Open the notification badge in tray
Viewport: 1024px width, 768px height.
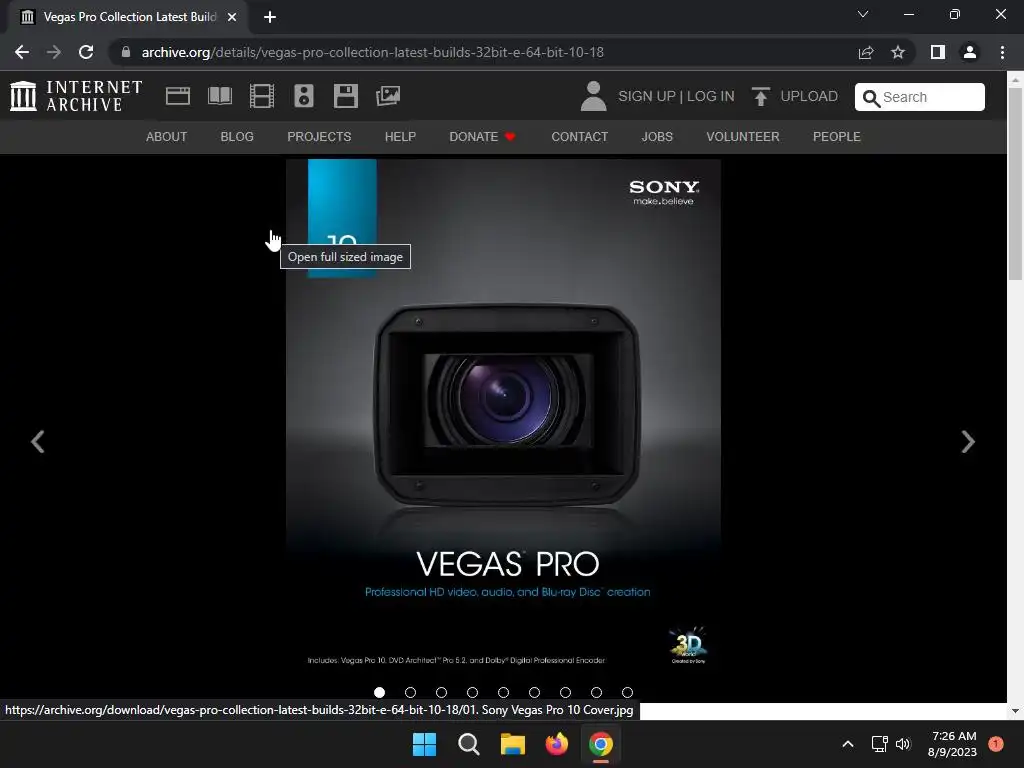click(x=996, y=744)
